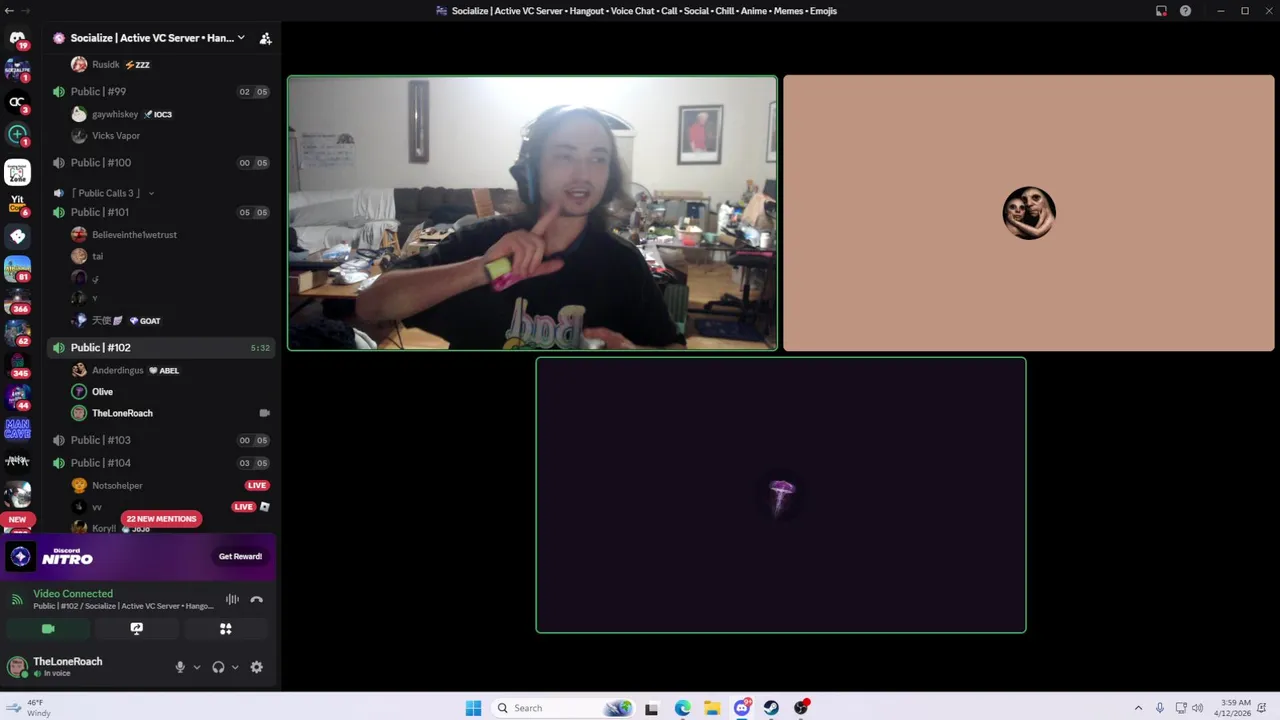Select voice channel Public | #102
This screenshot has width=1280, height=720.
tap(160, 347)
